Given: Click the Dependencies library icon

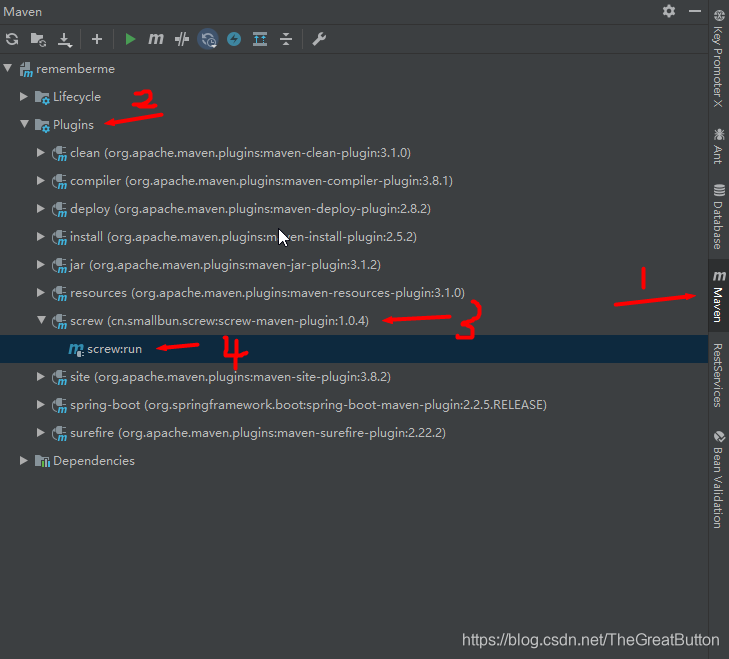Looking at the screenshot, I should click(42, 461).
